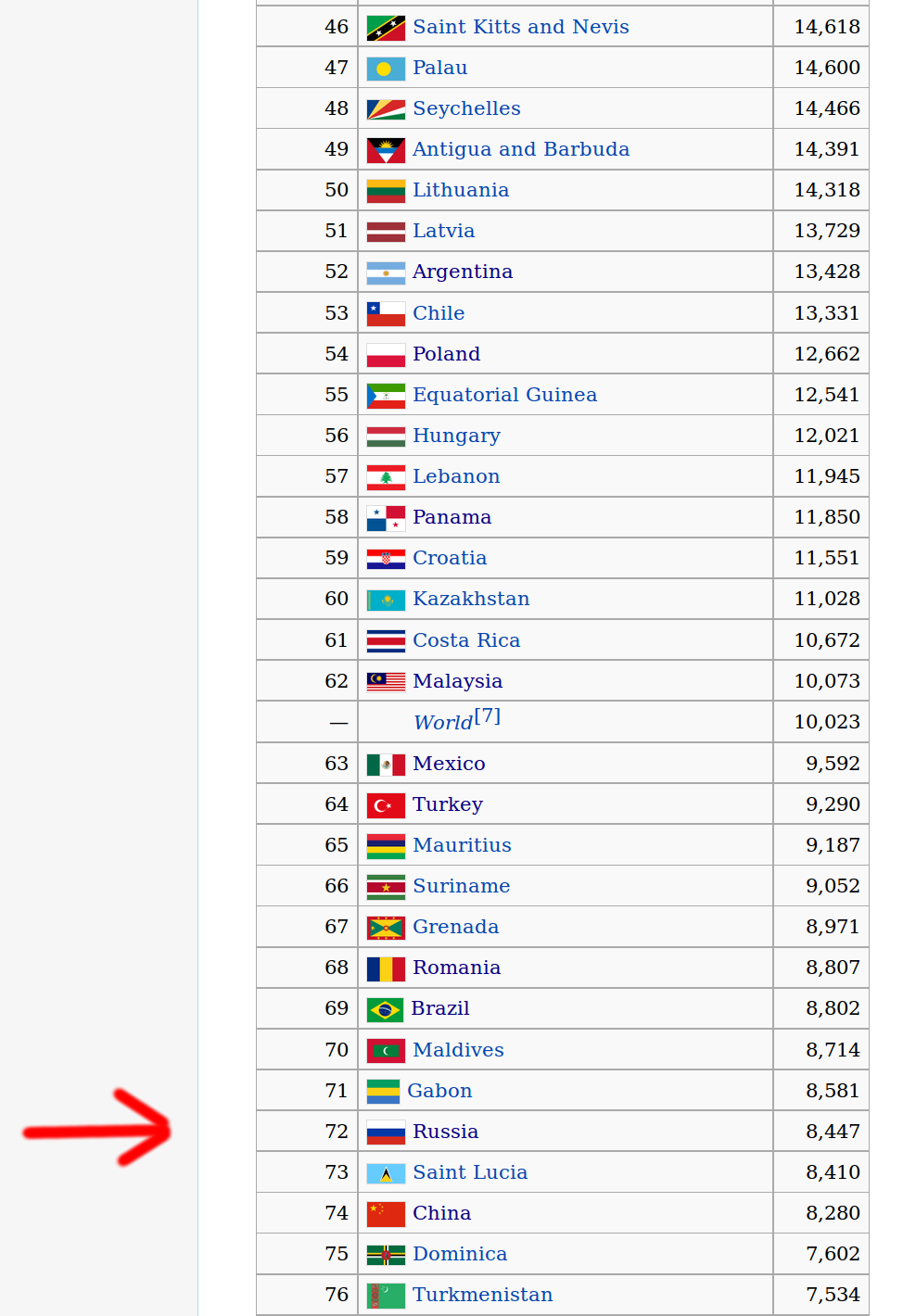This screenshot has height=1316, width=903.
Task: Click the Saint Kitts and Nevis flag icon
Action: pyautogui.click(x=386, y=29)
